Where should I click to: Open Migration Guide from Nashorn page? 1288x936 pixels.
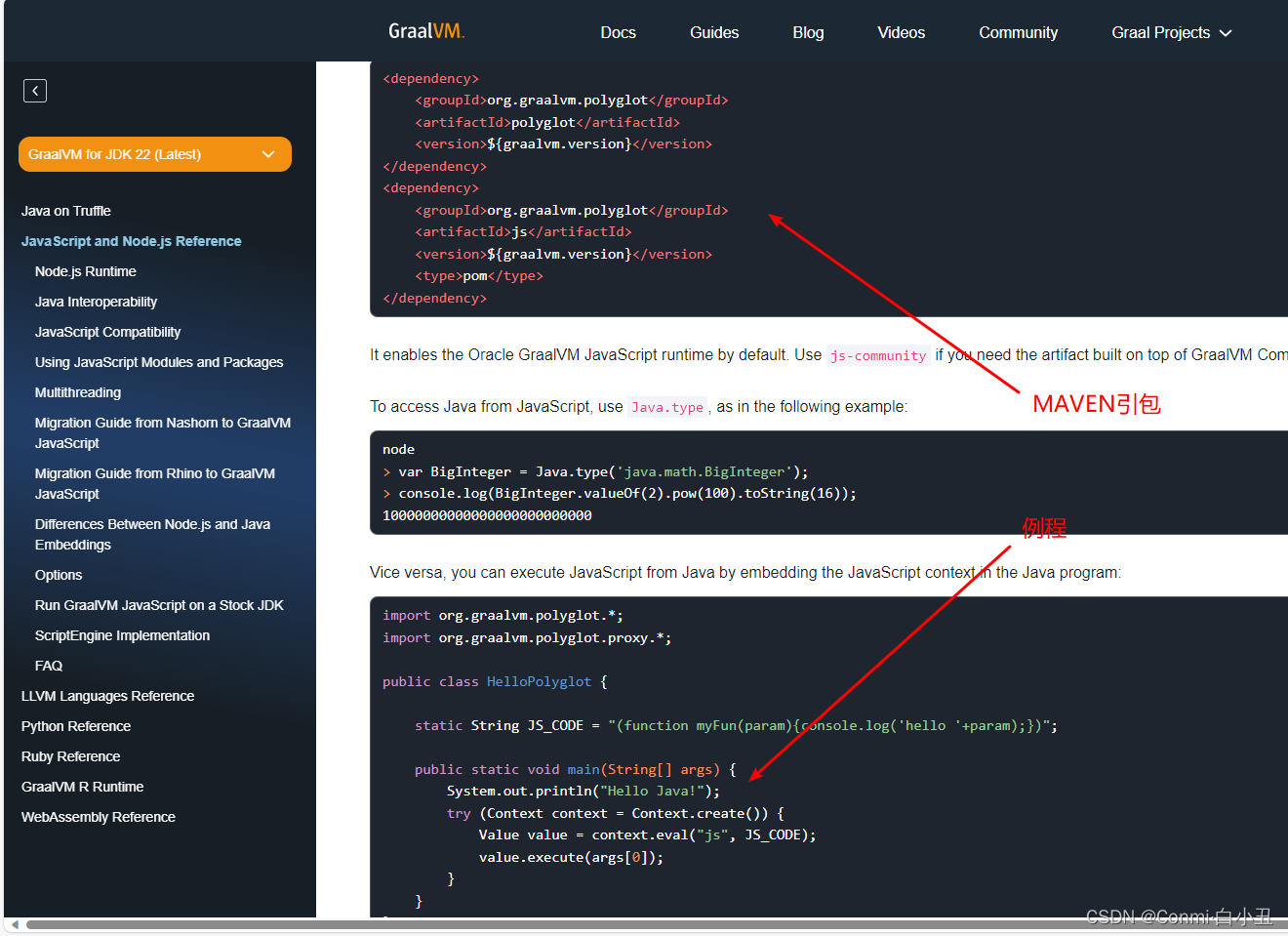163,432
